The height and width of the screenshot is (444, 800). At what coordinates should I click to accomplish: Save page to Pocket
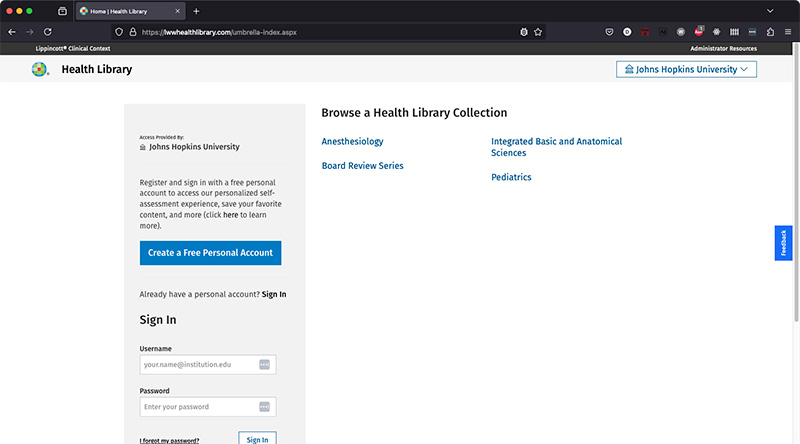(x=609, y=32)
